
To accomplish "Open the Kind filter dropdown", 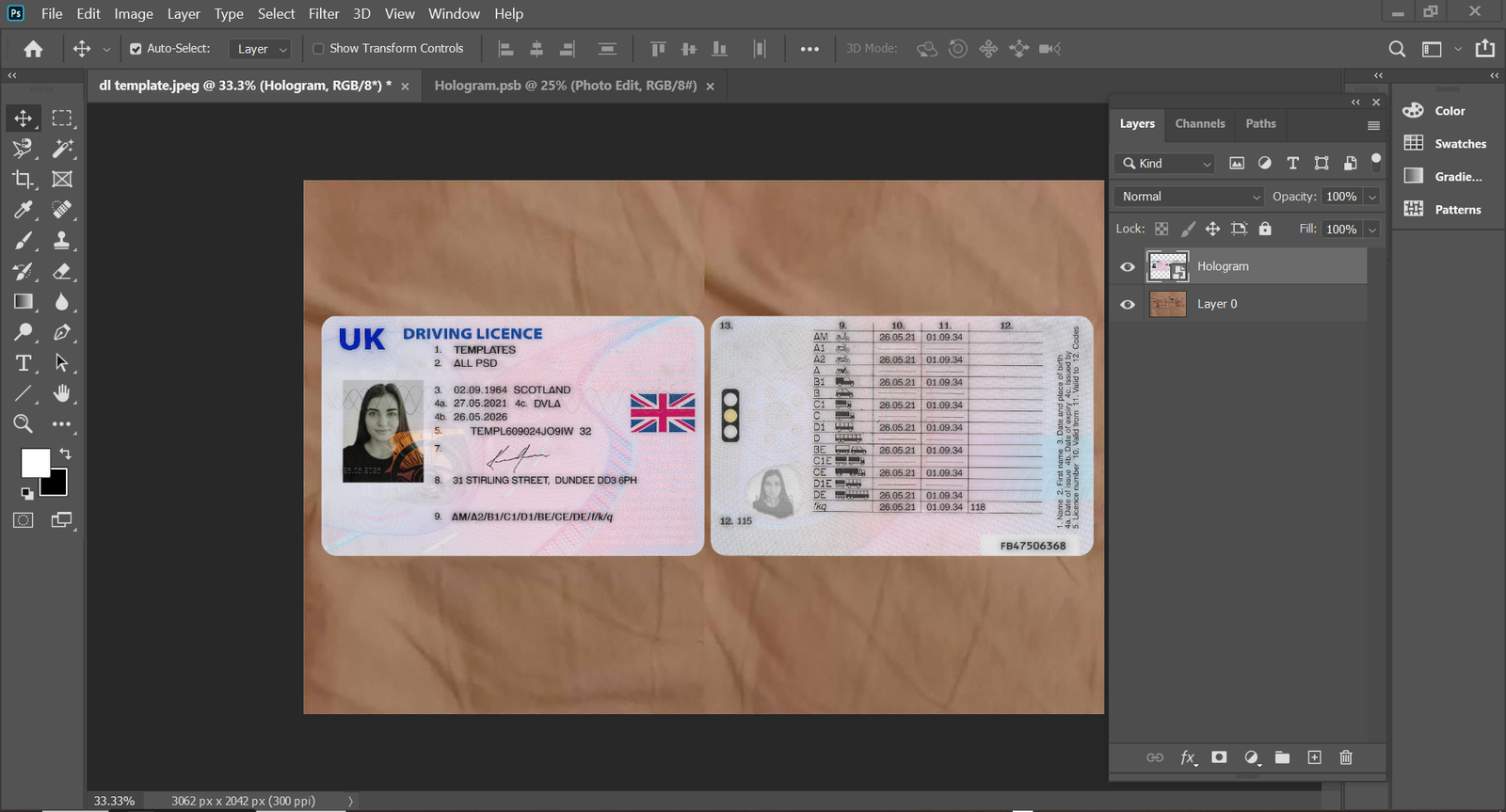I will coord(1164,164).
